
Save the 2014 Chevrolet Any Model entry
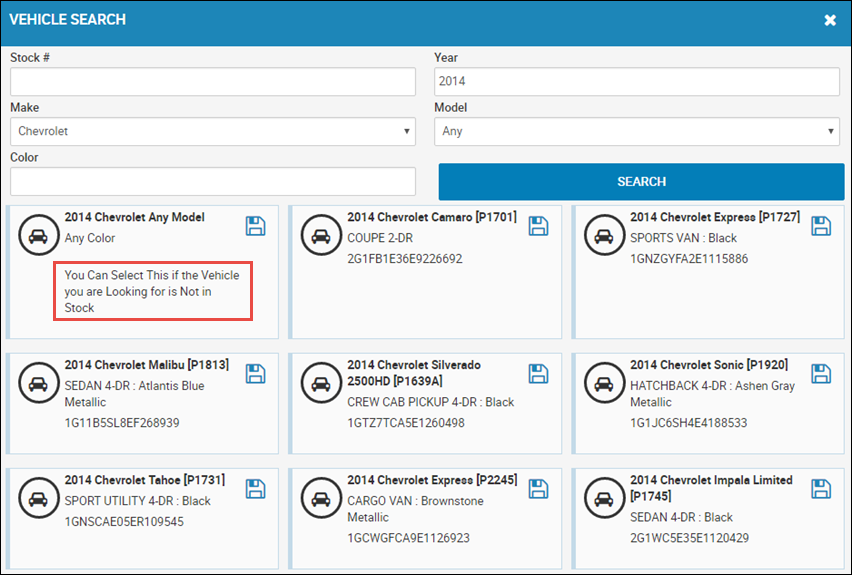(255, 226)
